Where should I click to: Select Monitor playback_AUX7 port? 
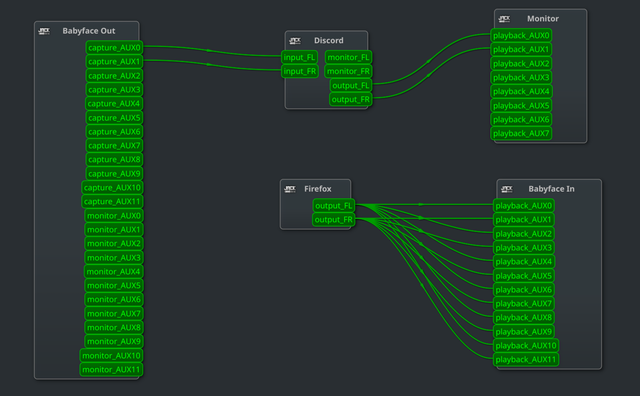pos(521,133)
